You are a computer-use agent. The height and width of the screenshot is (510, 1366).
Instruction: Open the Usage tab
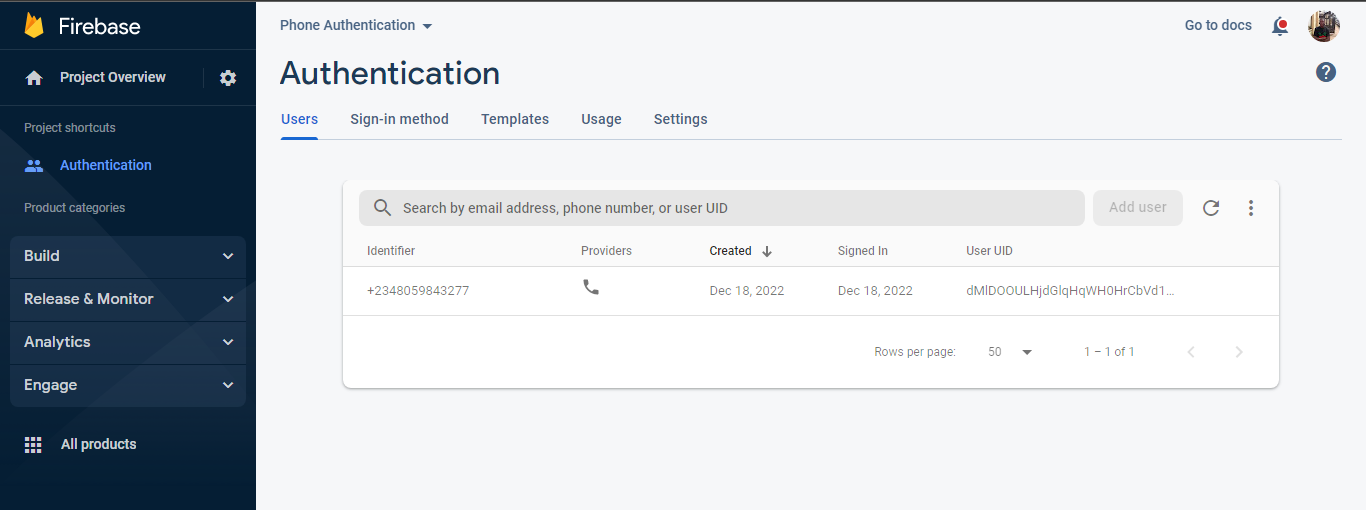point(601,119)
